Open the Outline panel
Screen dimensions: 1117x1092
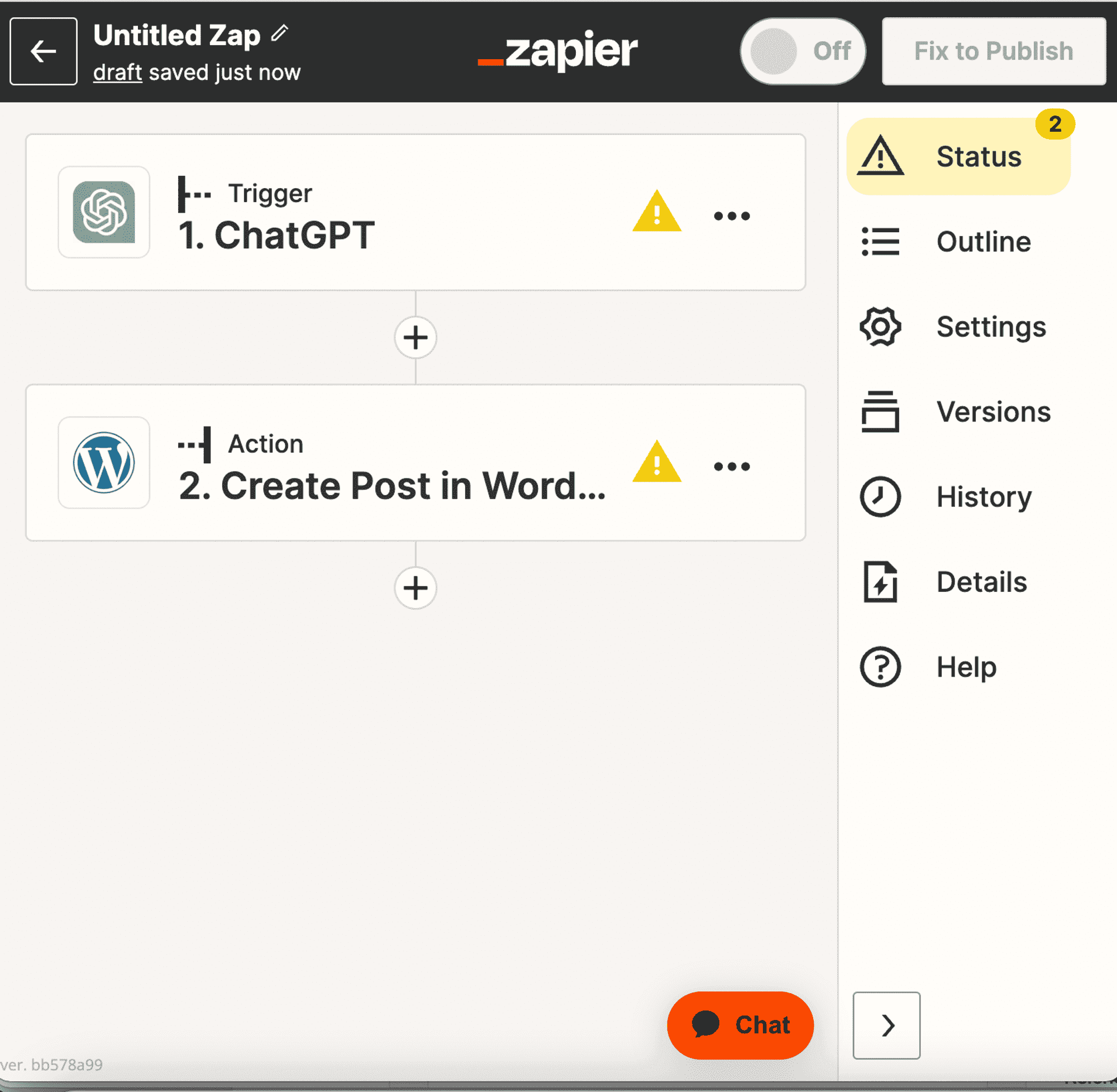tap(958, 241)
